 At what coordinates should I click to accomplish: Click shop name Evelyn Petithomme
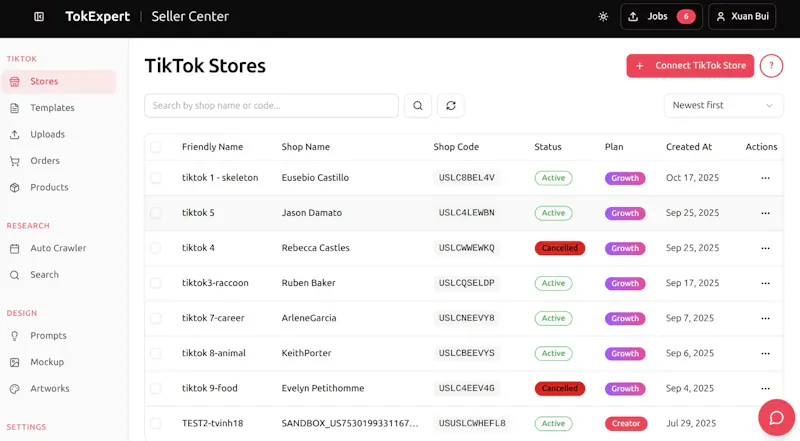pyautogui.click(x=323, y=388)
